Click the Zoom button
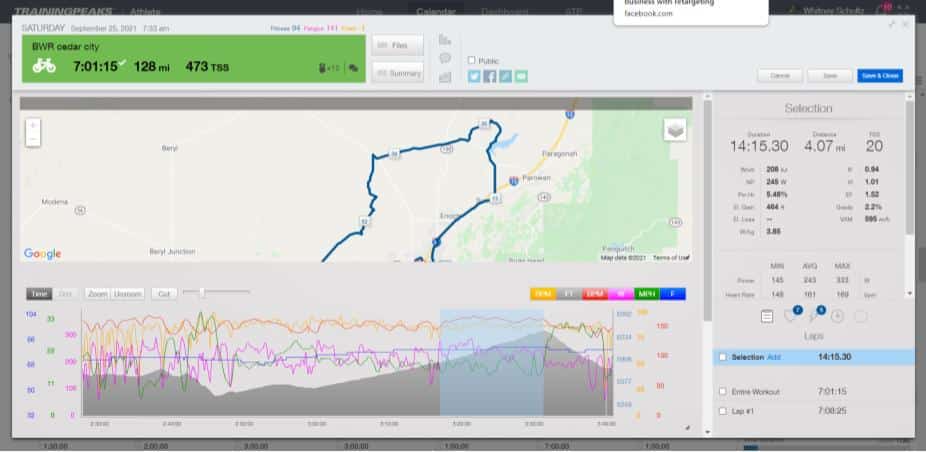Screen dimensions: 926x452 pyautogui.click(x=97, y=294)
